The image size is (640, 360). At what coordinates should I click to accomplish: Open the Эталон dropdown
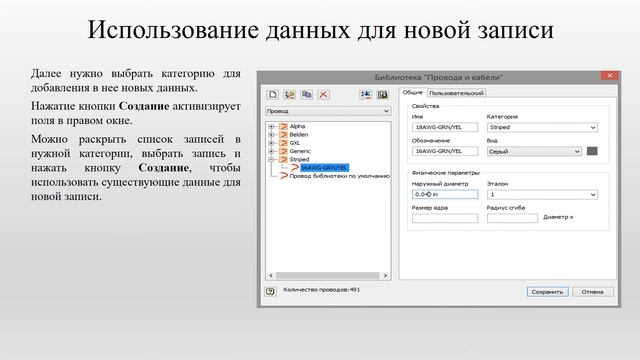coord(542,195)
